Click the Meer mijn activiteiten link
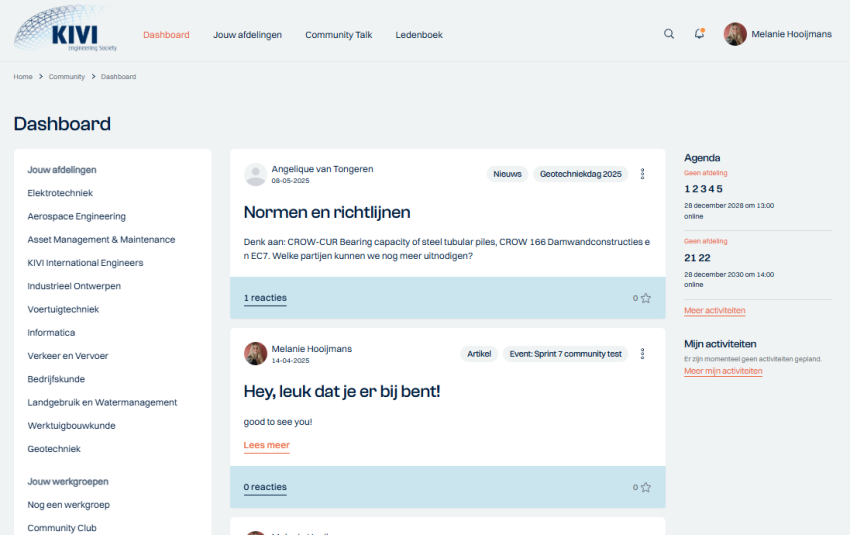Image resolution: width=850 pixels, height=535 pixels. click(x=722, y=371)
